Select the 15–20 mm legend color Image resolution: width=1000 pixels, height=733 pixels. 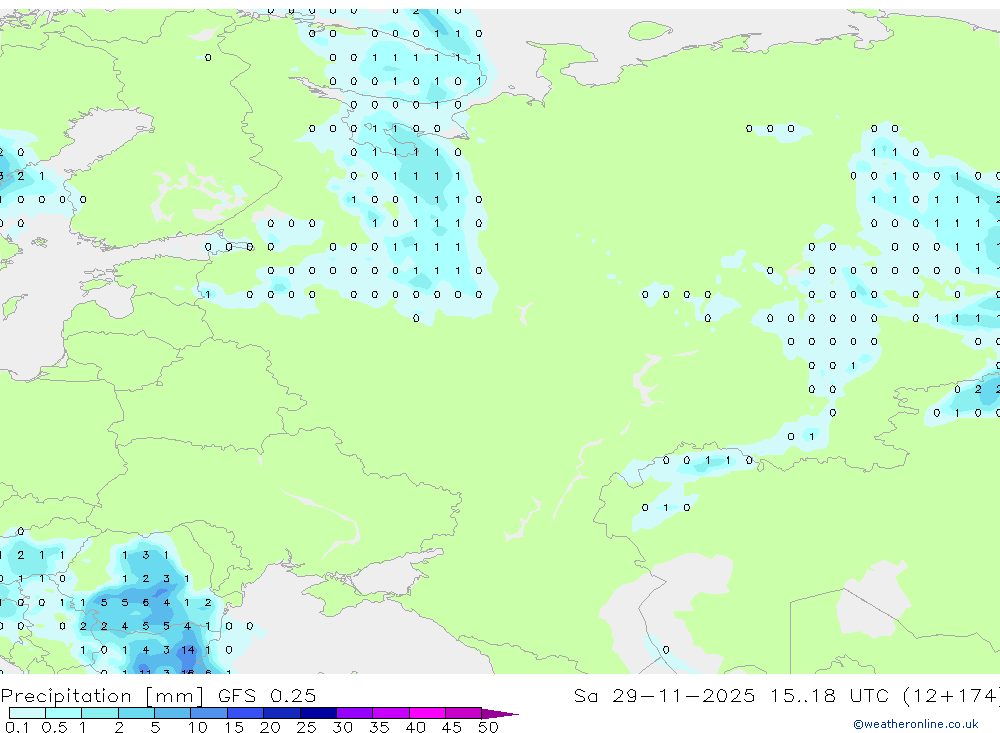246,713
